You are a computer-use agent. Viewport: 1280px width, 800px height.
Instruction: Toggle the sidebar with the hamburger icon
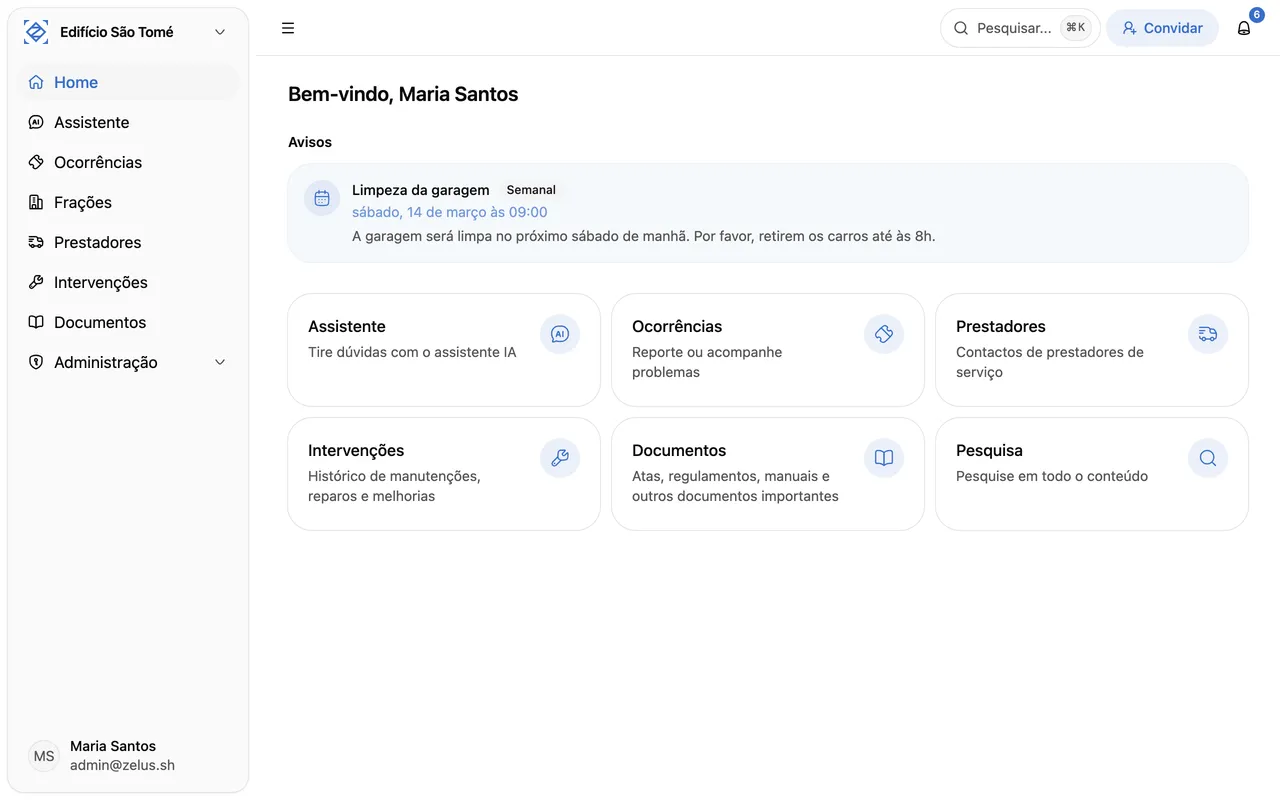click(288, 28)
